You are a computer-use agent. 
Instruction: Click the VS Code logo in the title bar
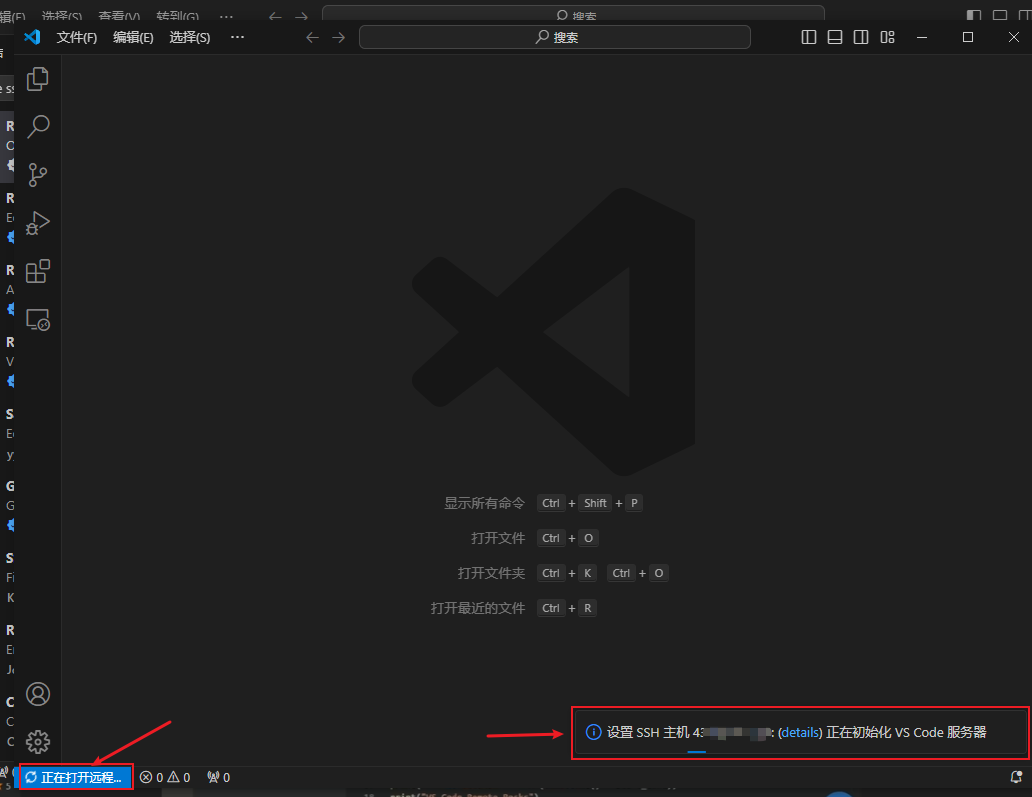(32, 37)
